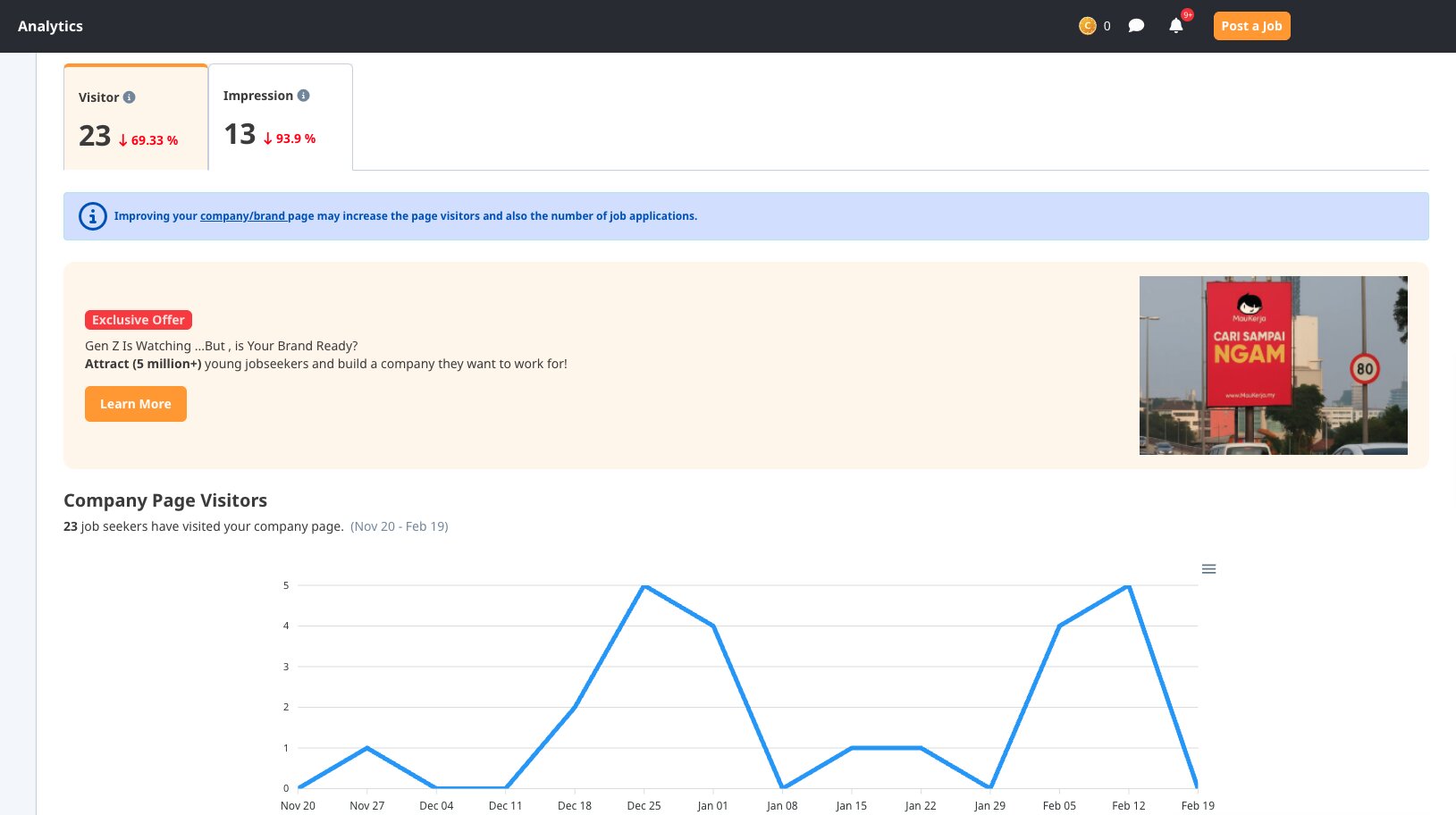
Task: Click the info icon beside Visitor
Action: tap(130, 97)
